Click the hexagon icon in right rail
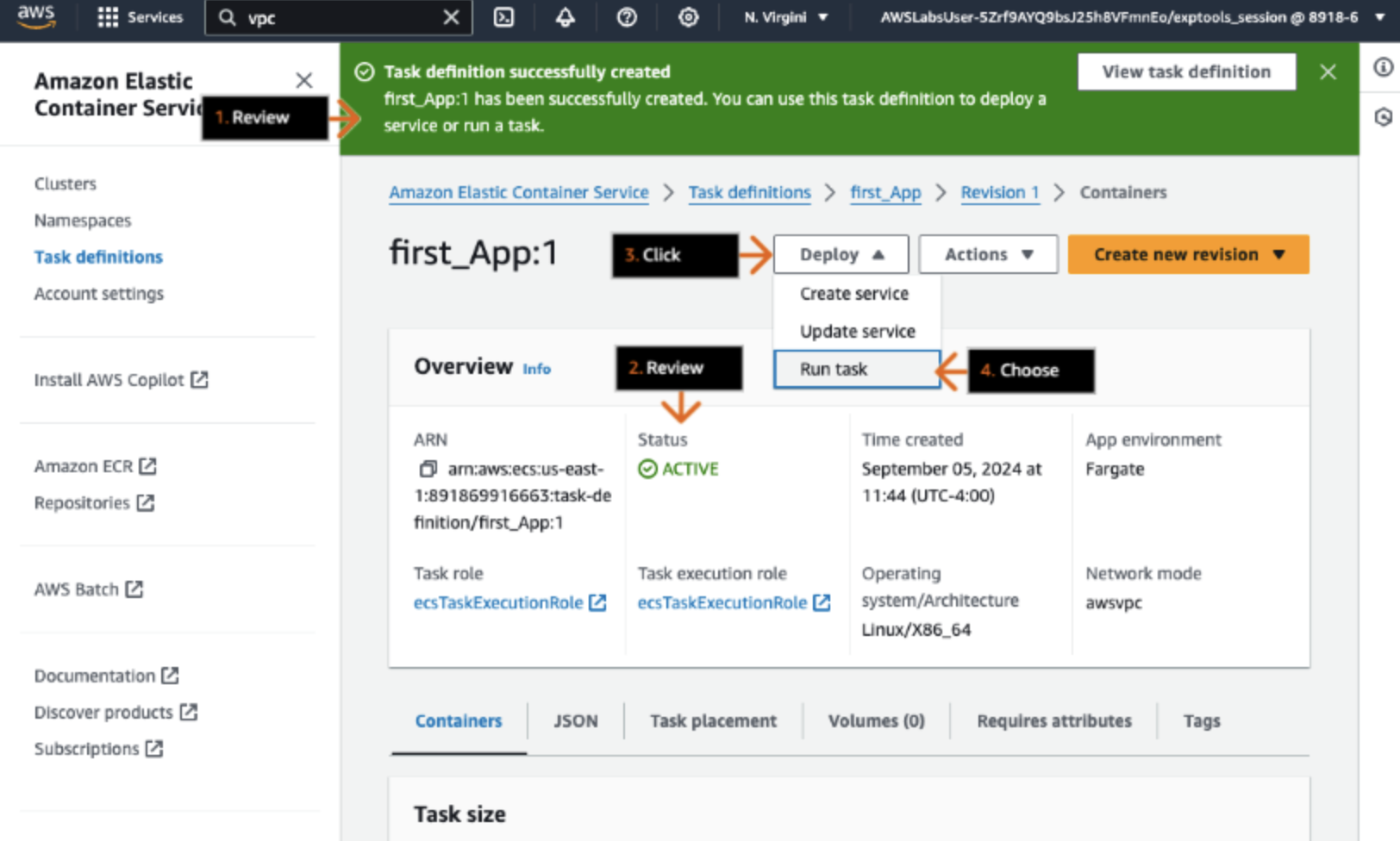 tap(1383, 116)
